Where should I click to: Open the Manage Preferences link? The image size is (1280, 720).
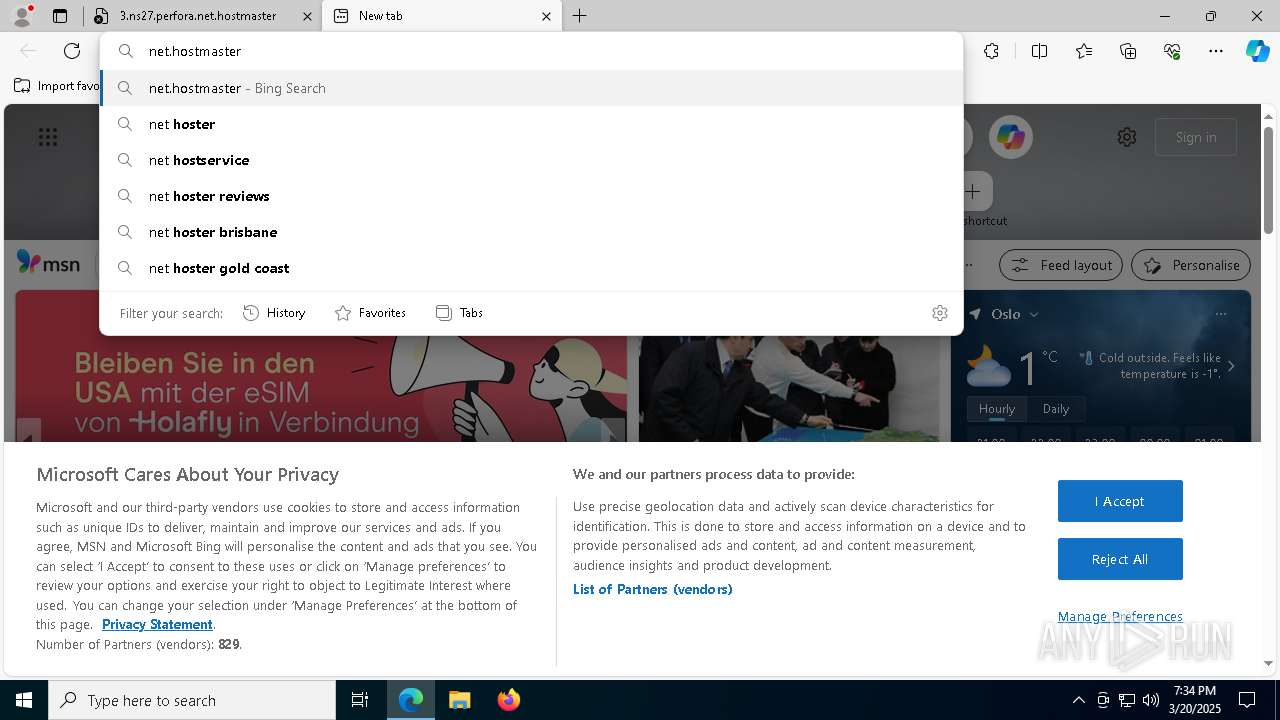(1120, 616)
